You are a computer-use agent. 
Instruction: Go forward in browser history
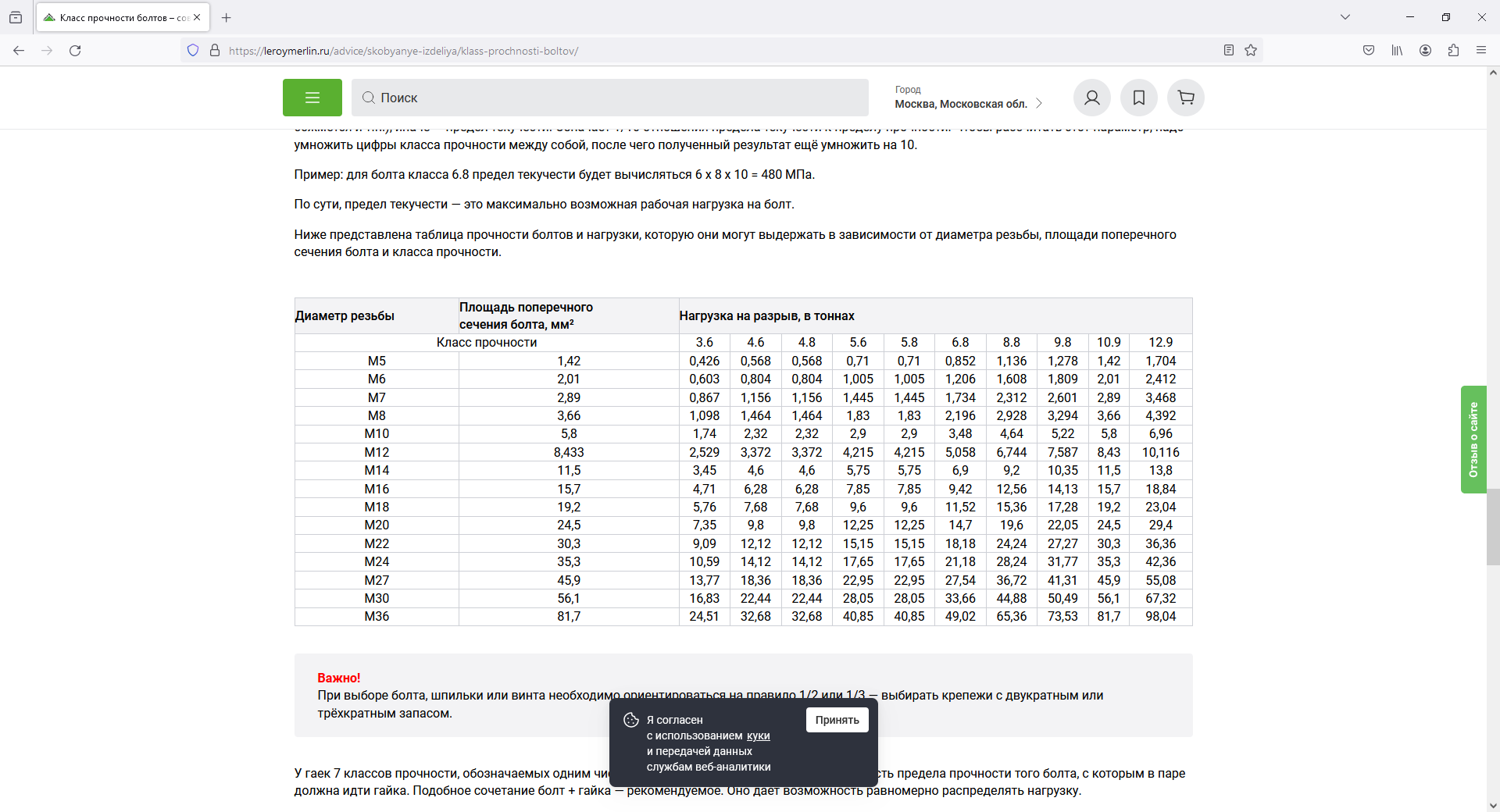click(47, 50)
